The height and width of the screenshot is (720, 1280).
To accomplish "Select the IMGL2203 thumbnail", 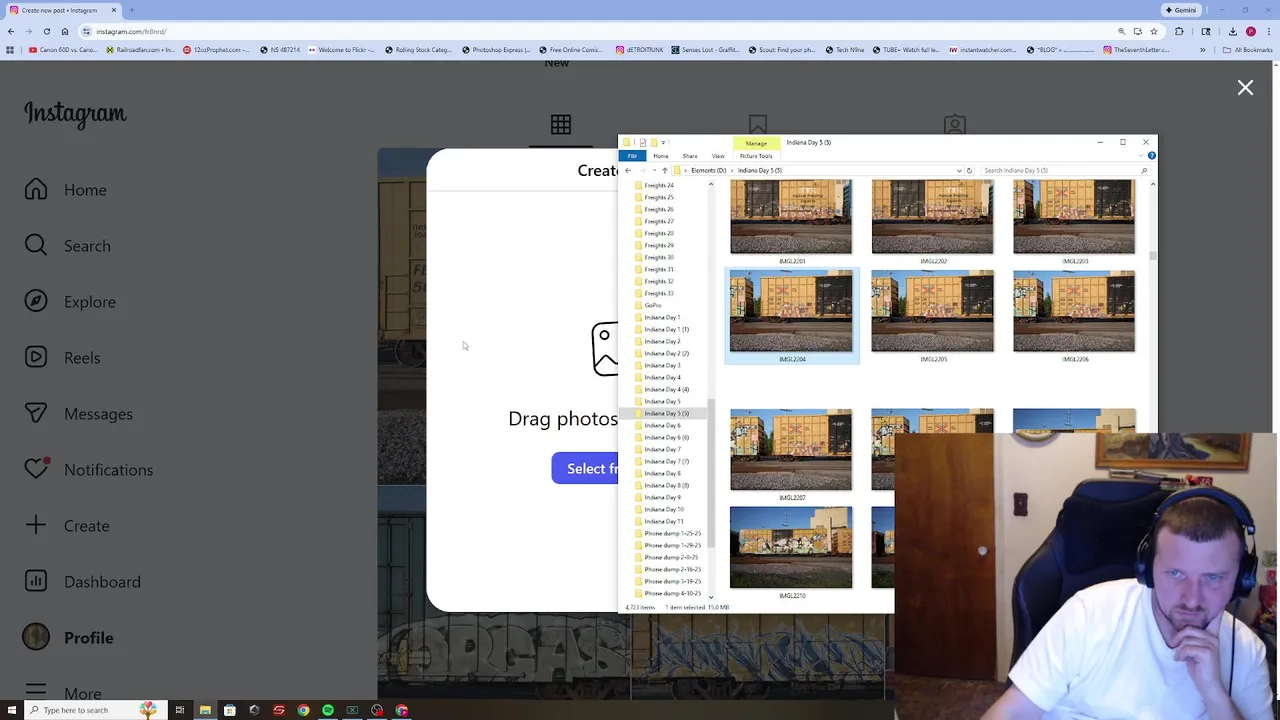I will 1074,217.
